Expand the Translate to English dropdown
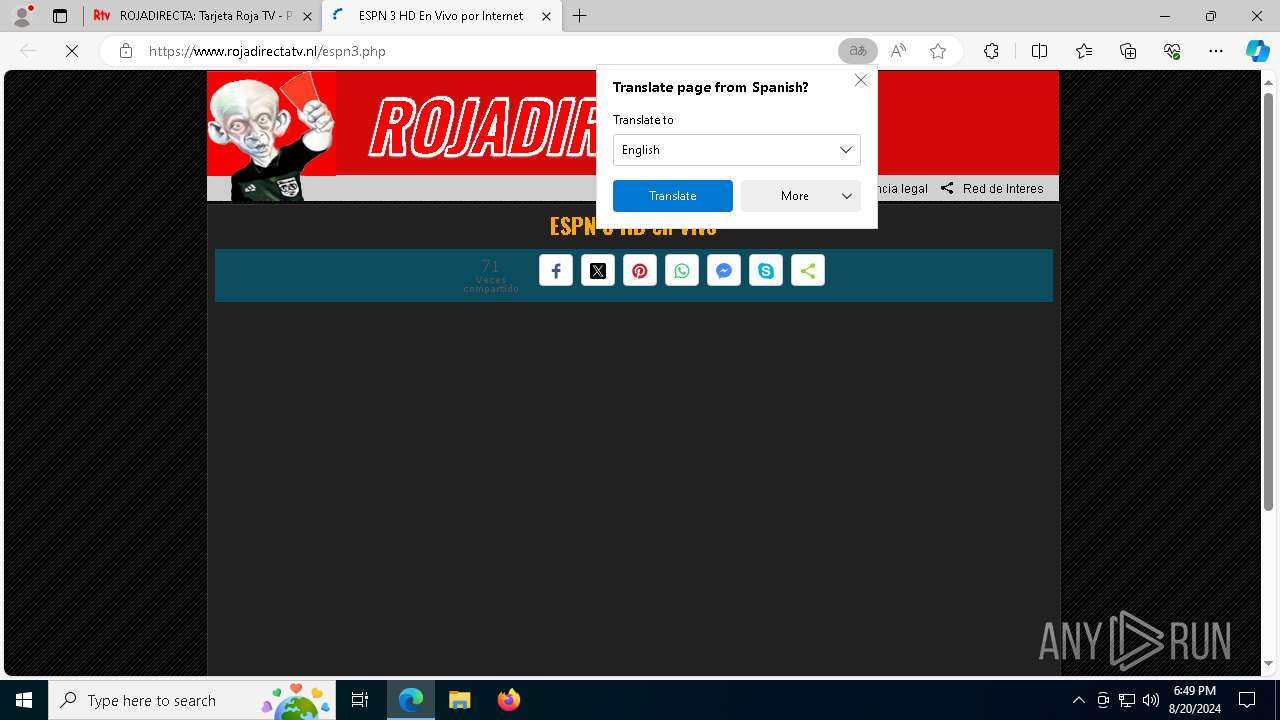 737,150
